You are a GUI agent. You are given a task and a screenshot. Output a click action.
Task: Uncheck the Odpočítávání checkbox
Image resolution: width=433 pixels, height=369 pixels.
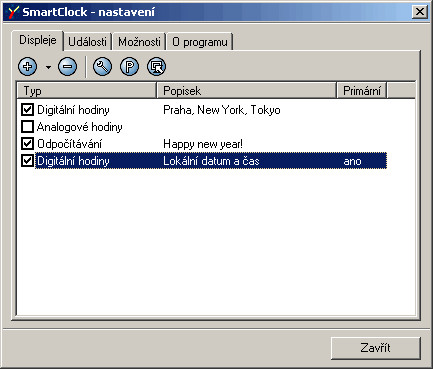[x=27, y=144]
